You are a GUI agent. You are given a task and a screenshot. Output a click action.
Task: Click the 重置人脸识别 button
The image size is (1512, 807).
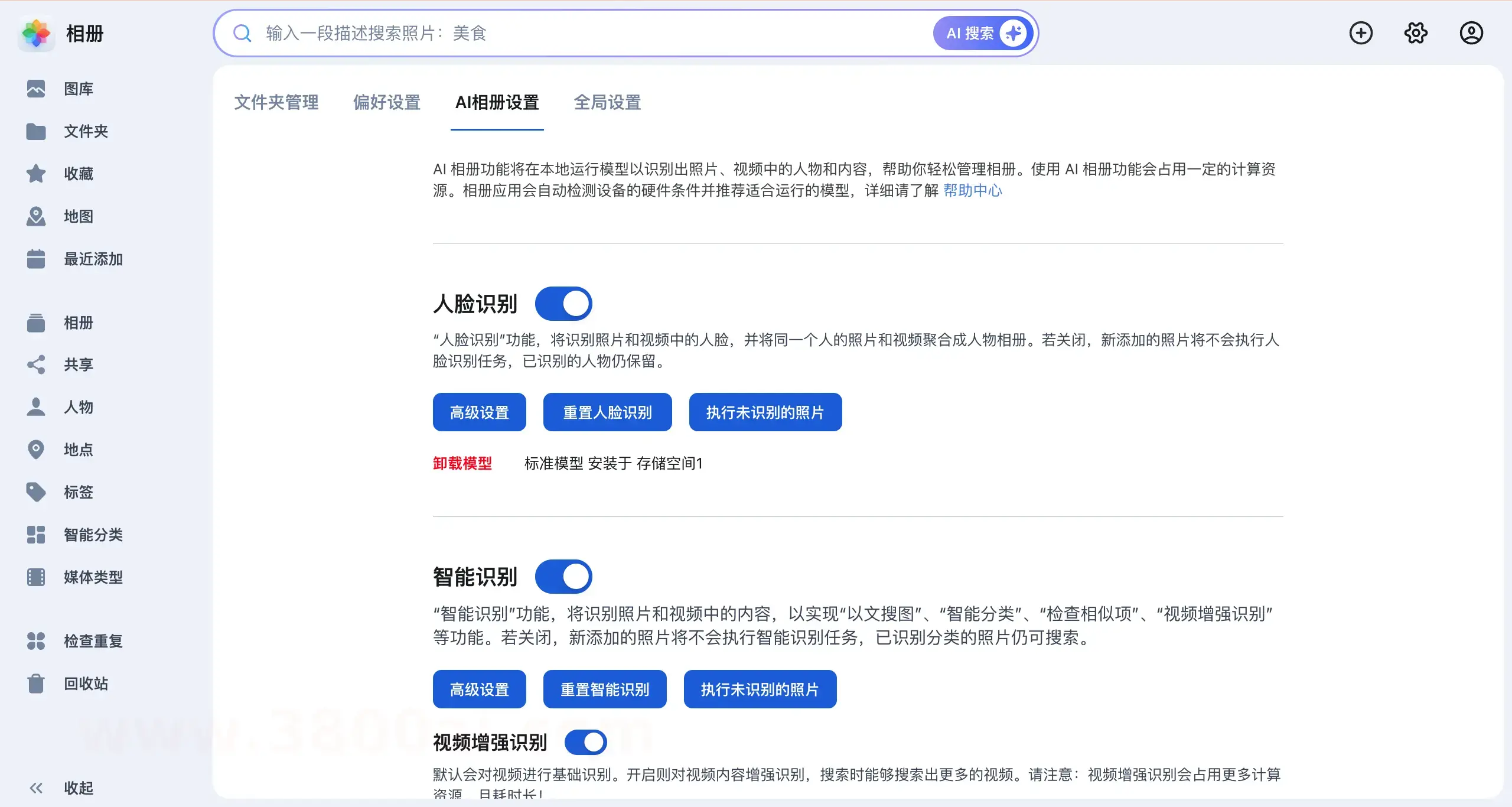point(607,412)
